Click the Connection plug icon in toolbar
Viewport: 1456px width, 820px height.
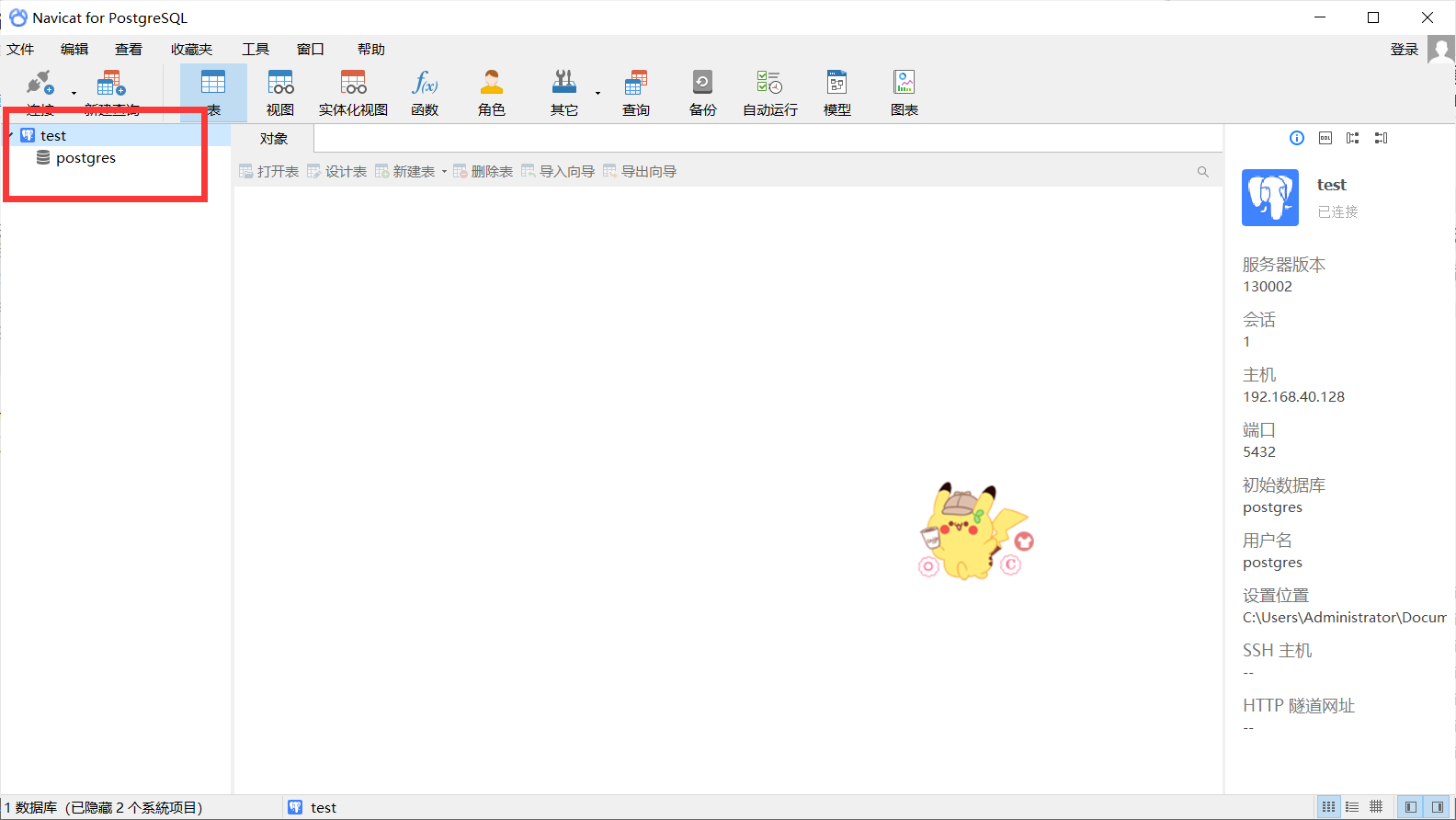pyautogui.click(x=40, y=84)
